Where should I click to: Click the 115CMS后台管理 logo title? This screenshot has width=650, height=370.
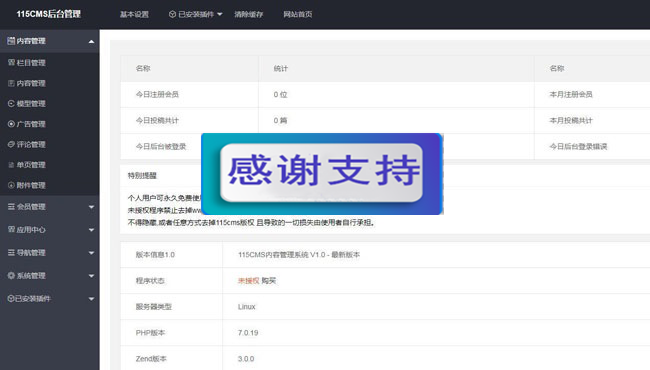point(49,14)
